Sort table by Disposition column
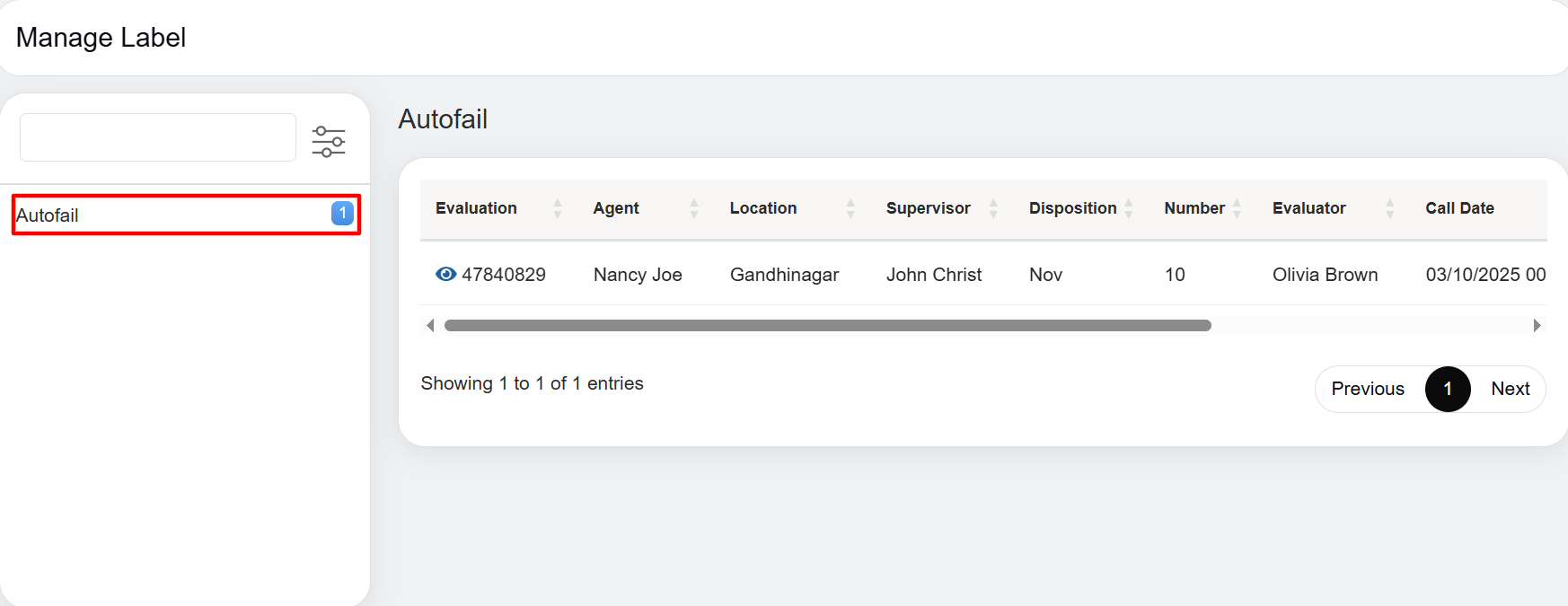Screen dimensions: 1568x606 pos(1072,208)
